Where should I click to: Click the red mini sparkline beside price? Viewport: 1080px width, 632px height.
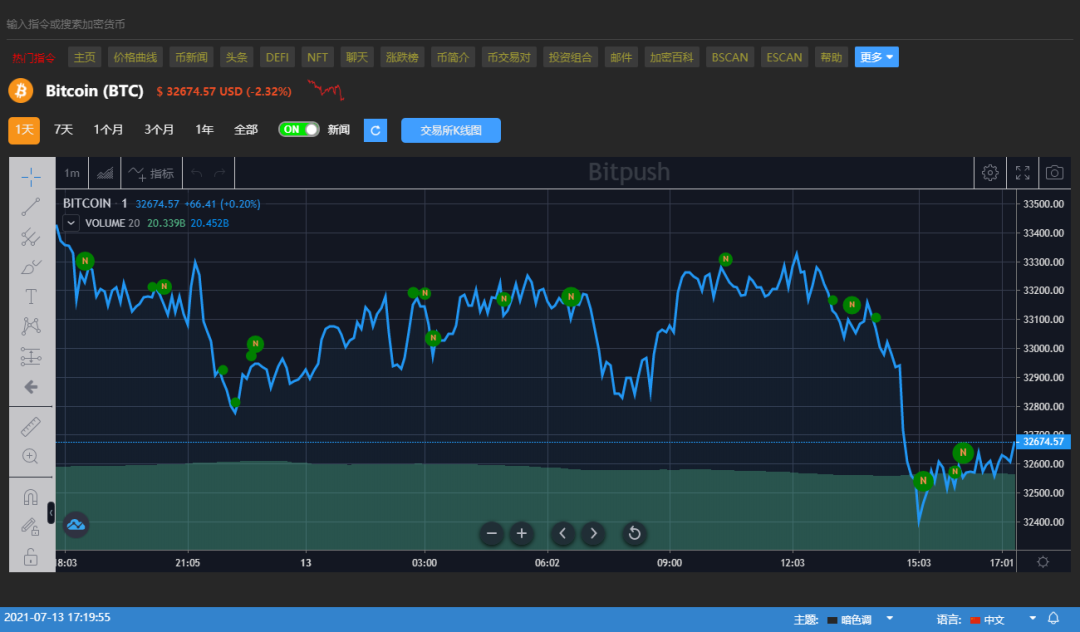(325, 90)
